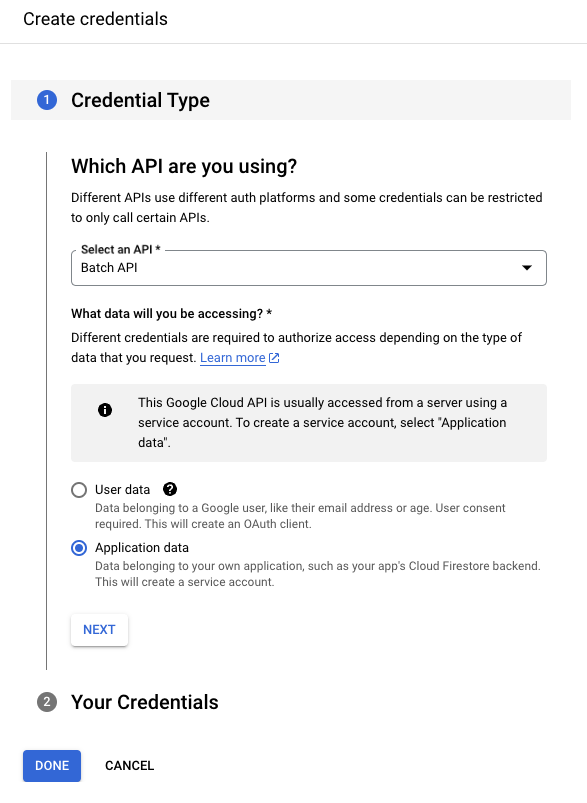Viewport: 587px width, 803px height.
Task: Click the service account notice banner
Action: click(x=308, y=422)
